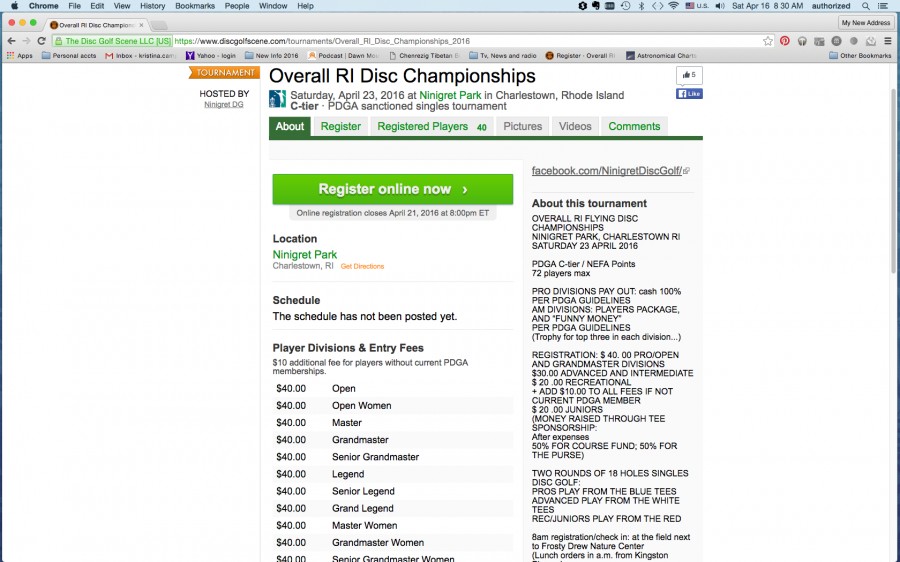Open the Personal accts bookmark folder
Image resolution: width=900 pixels, height=562 pixels.
(x=68, y=56)
